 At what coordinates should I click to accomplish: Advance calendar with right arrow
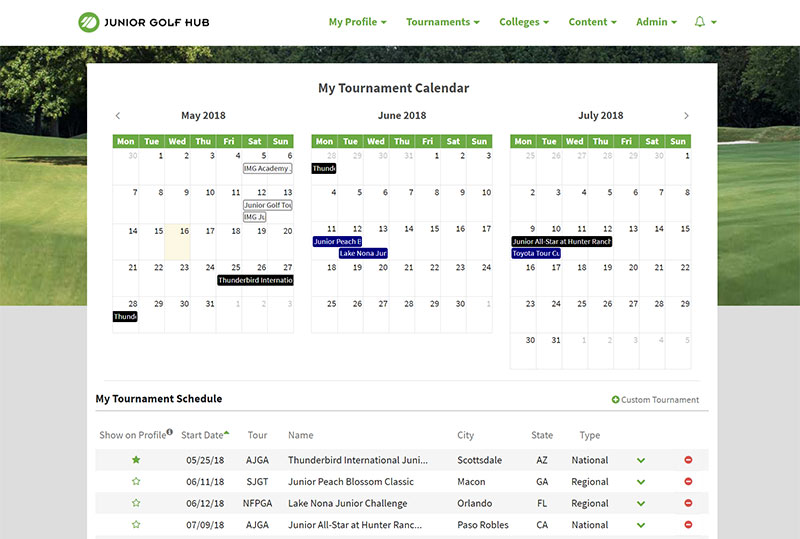pos(686,116)
